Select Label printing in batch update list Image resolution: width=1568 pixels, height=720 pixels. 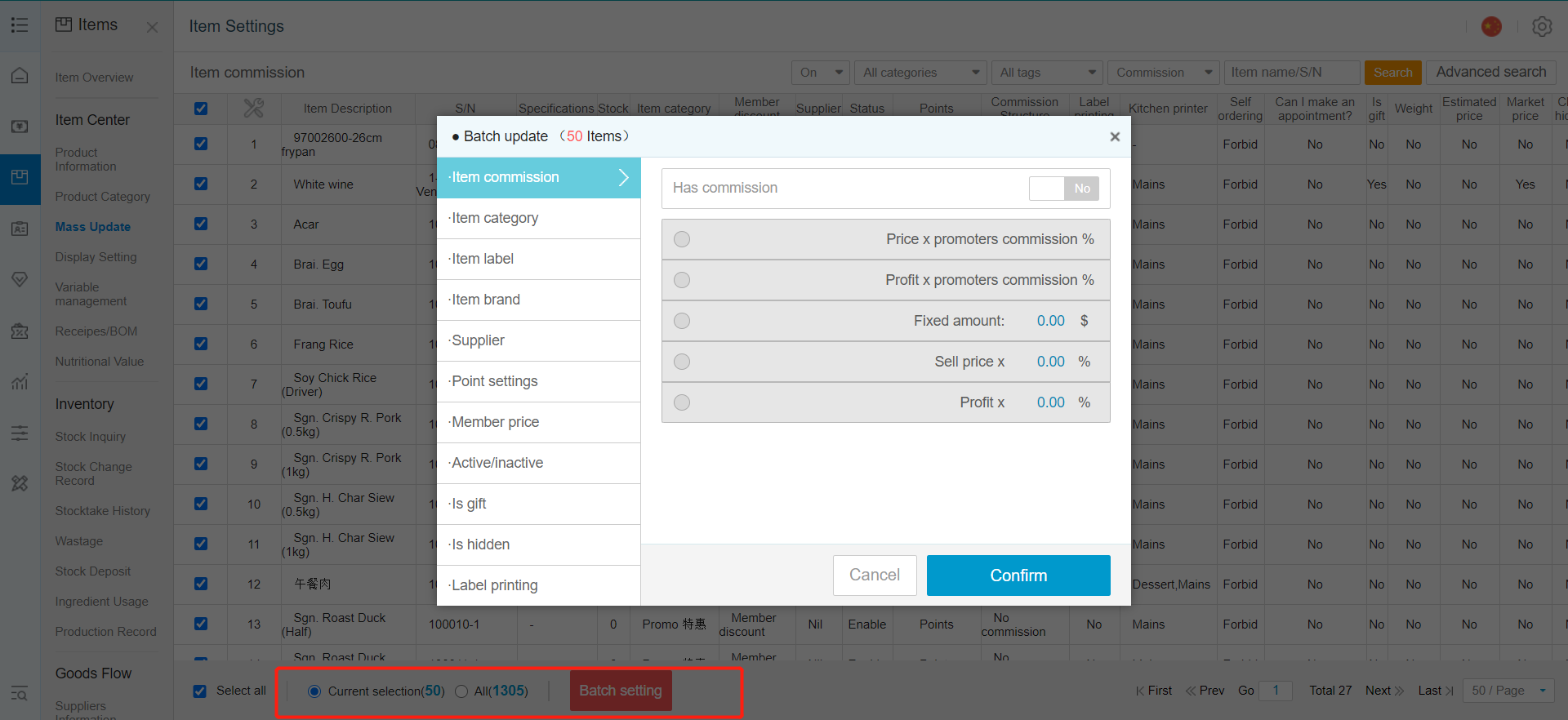[539, 585]
